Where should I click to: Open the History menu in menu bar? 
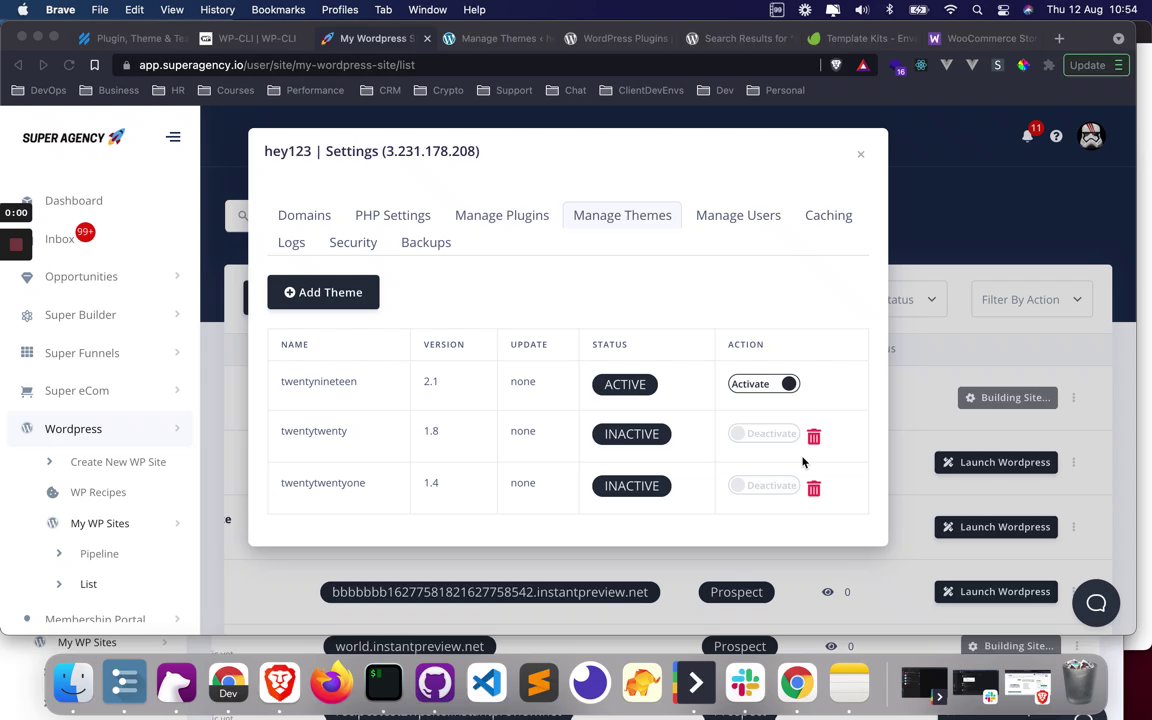217,10
